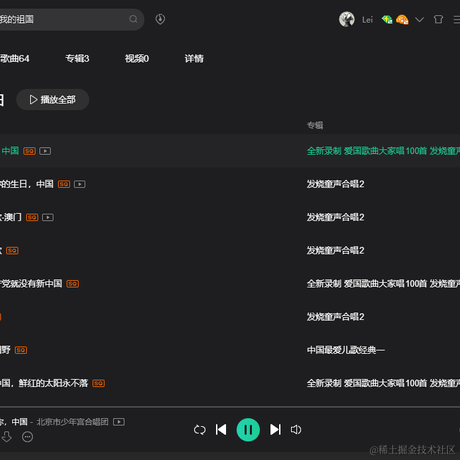Open album link on 鲜红的太阳永不落 row
This screenshot has height=460, width=460.
[x=383, y=383]
